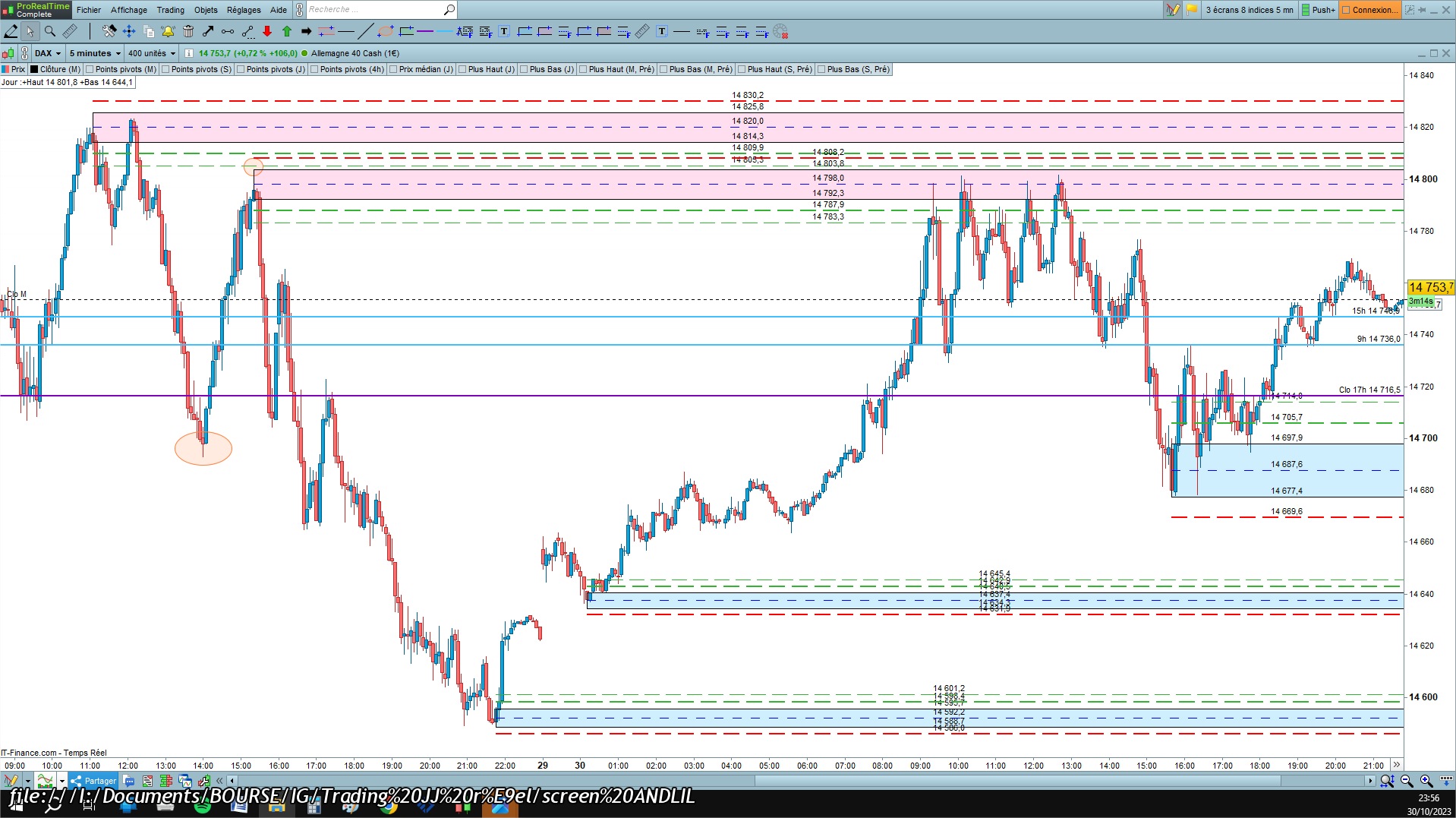The height and width of the screenshot is (818, 1456).
Task: Open the DAX instrument dropdown
Action: tap(48, 53)
